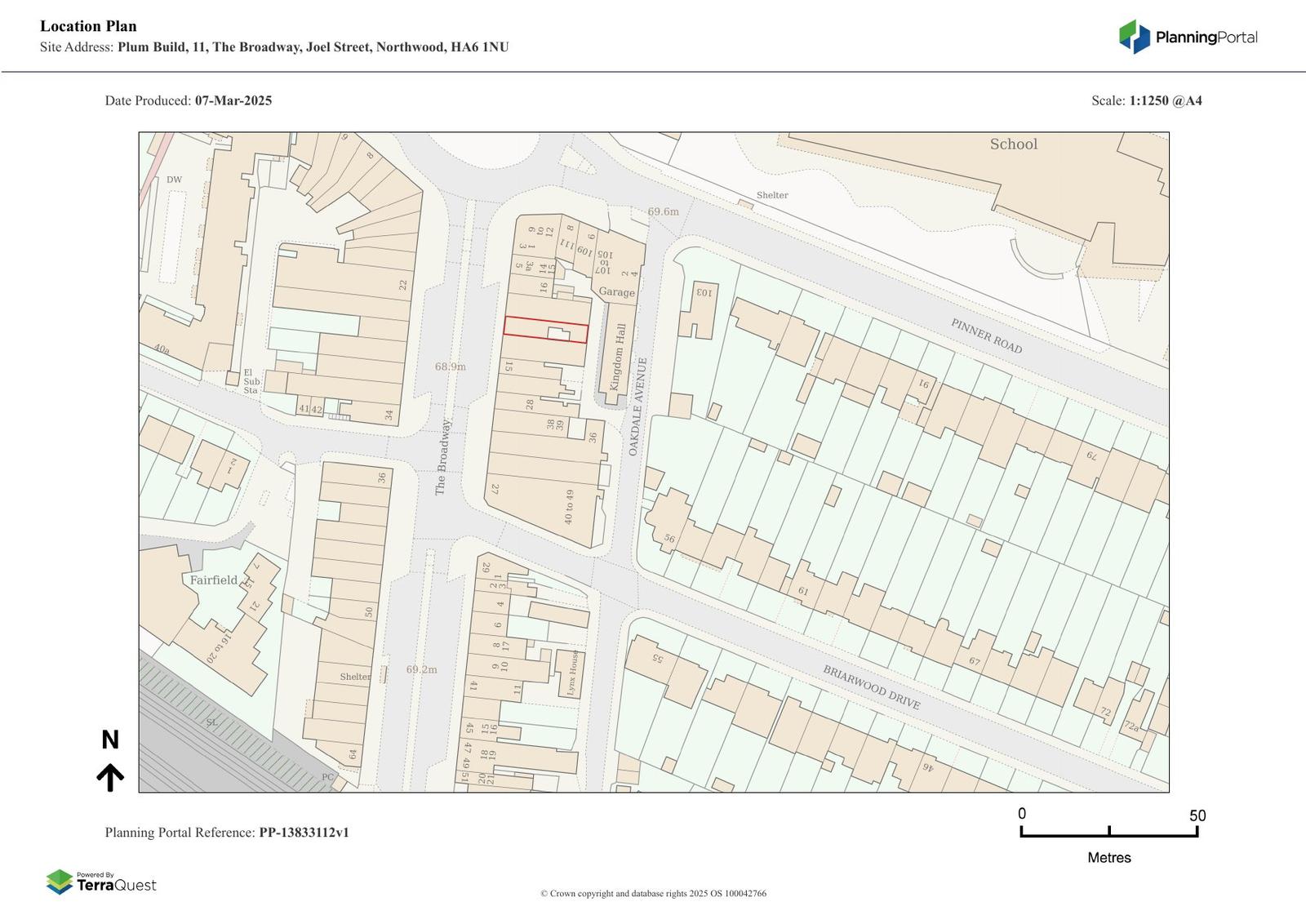Select the 'Lynx House' building label
This screenshot has height=924, width=1306.
(572, 673)
